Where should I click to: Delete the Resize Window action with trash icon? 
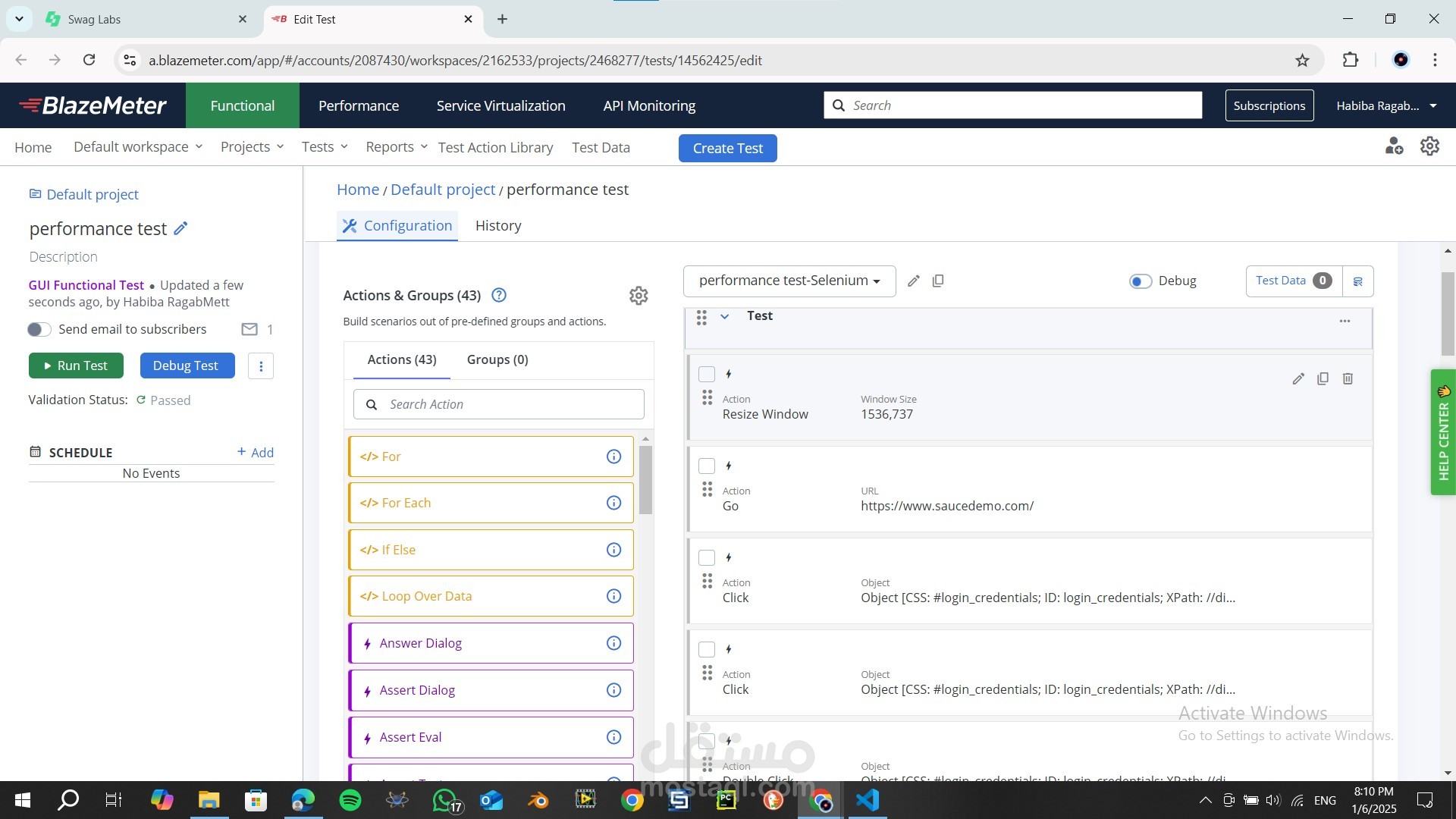1348,378
